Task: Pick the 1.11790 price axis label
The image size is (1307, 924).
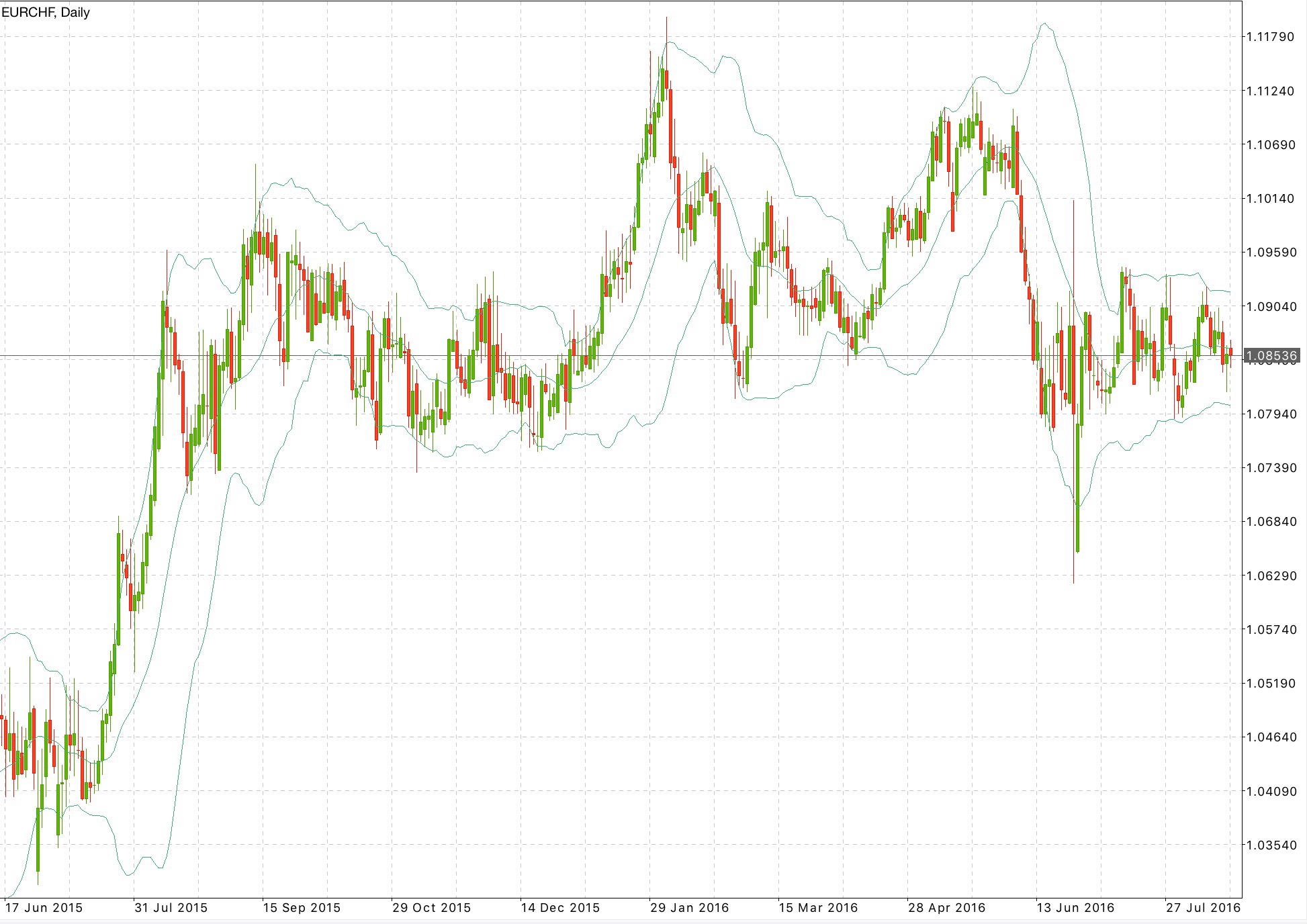Action: pos(1270,37)
